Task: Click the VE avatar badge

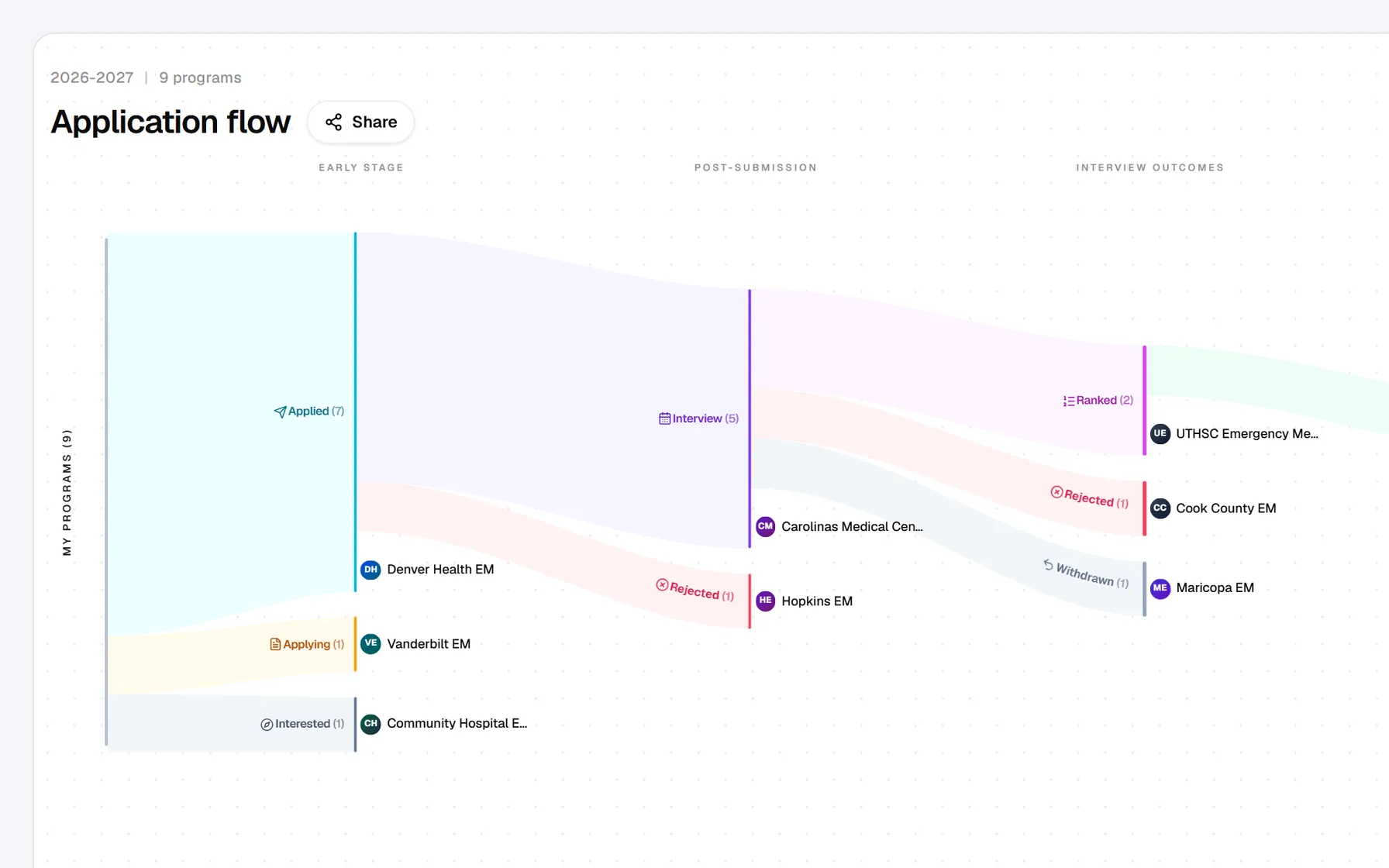Action: (371, 644)
